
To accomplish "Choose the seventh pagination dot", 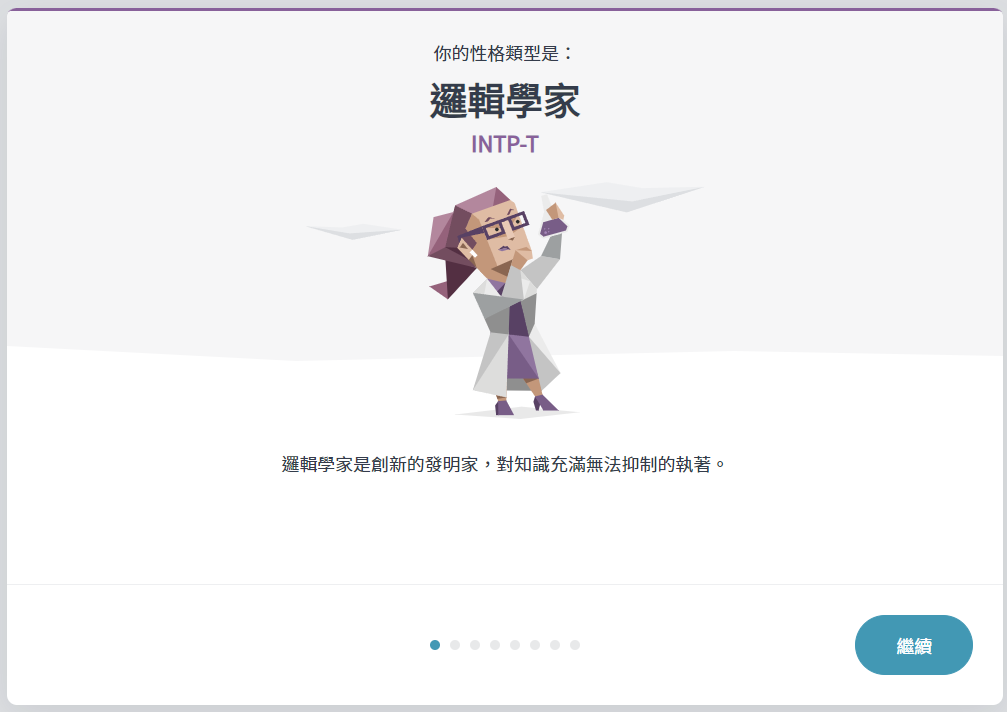I will tap(555, 645).
